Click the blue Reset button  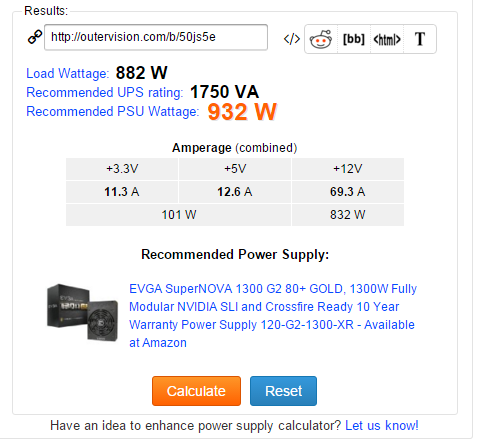pos(283,391)
